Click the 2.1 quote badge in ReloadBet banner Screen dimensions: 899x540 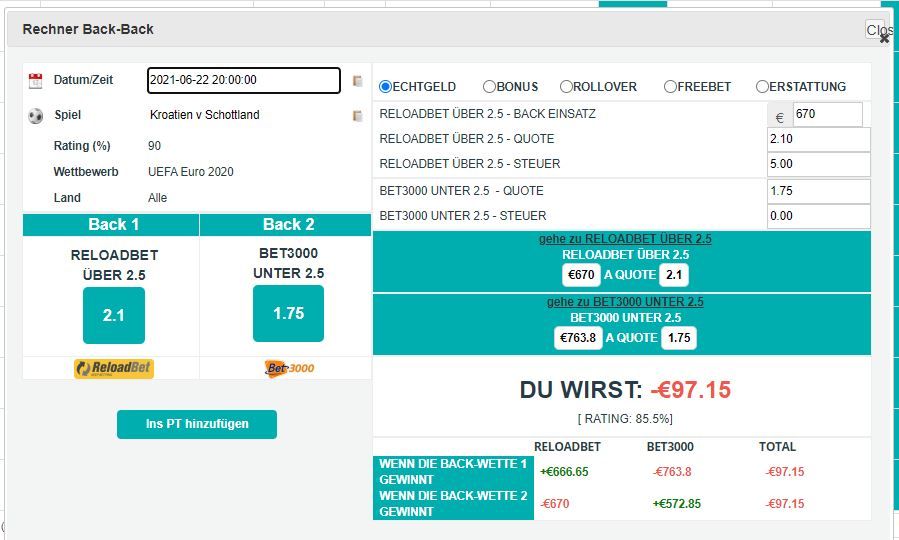coord(674,275)
